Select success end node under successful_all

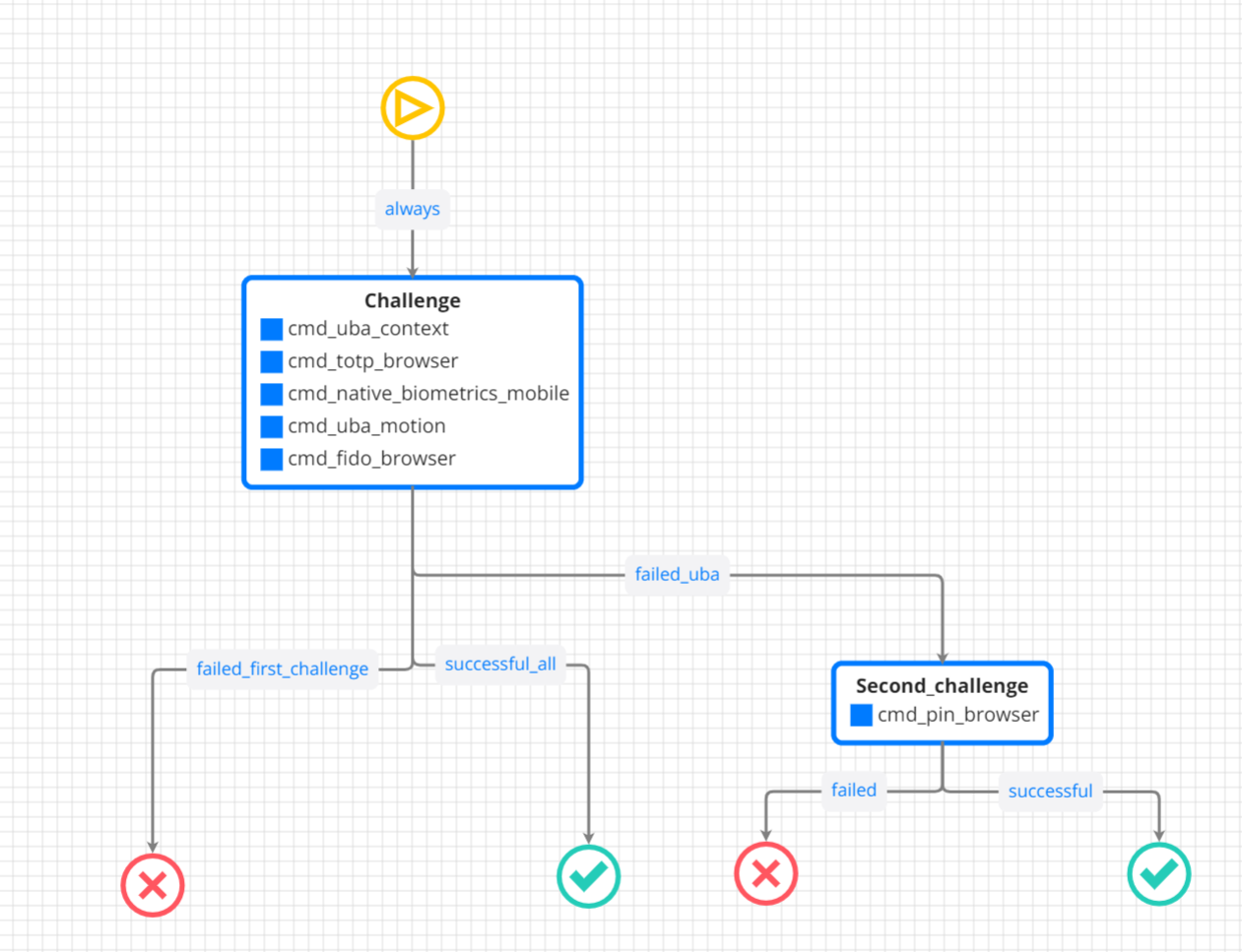pos(588,876)
